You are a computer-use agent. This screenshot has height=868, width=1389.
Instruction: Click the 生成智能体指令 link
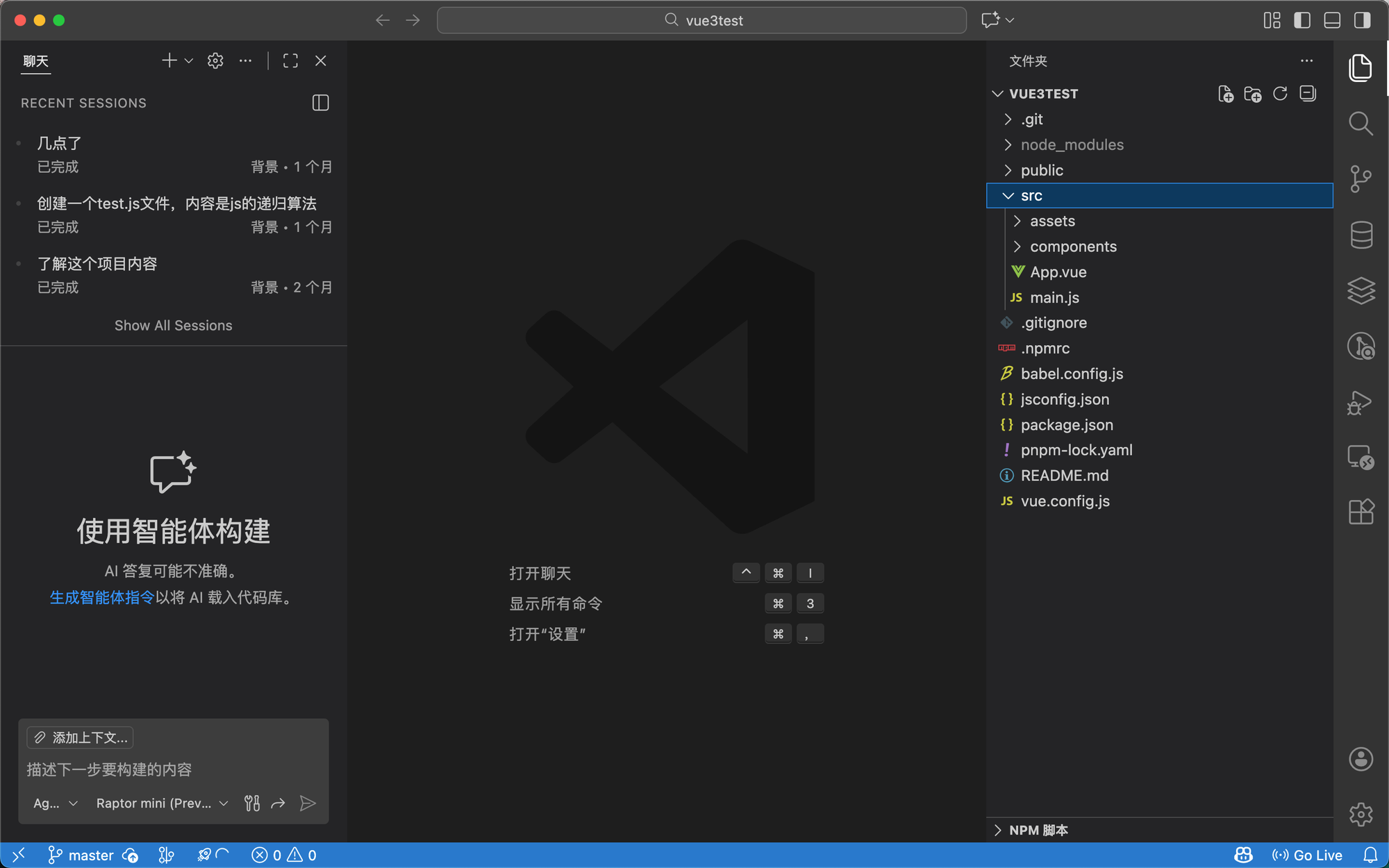[102, 597]
